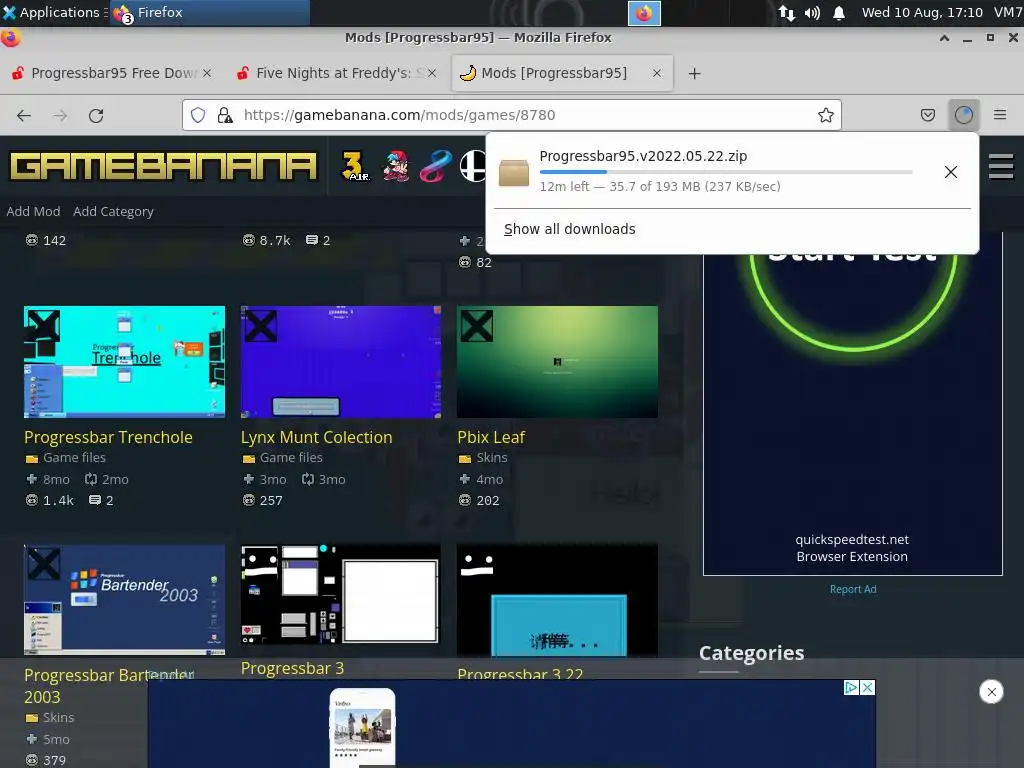The width and height of the screenshot is (1024, 768).
Task: Adjust volume from speaker tray icon
Action: (x=812, y=13)
